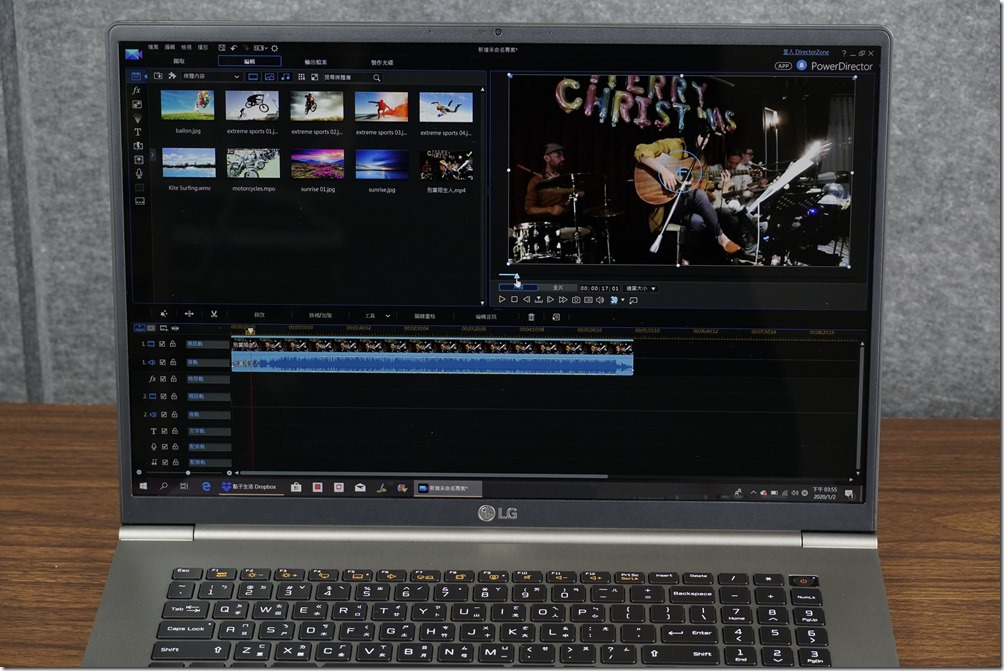
Task: Select the Kite Surfing.wmv thumbnail
Action: (189, 163)
